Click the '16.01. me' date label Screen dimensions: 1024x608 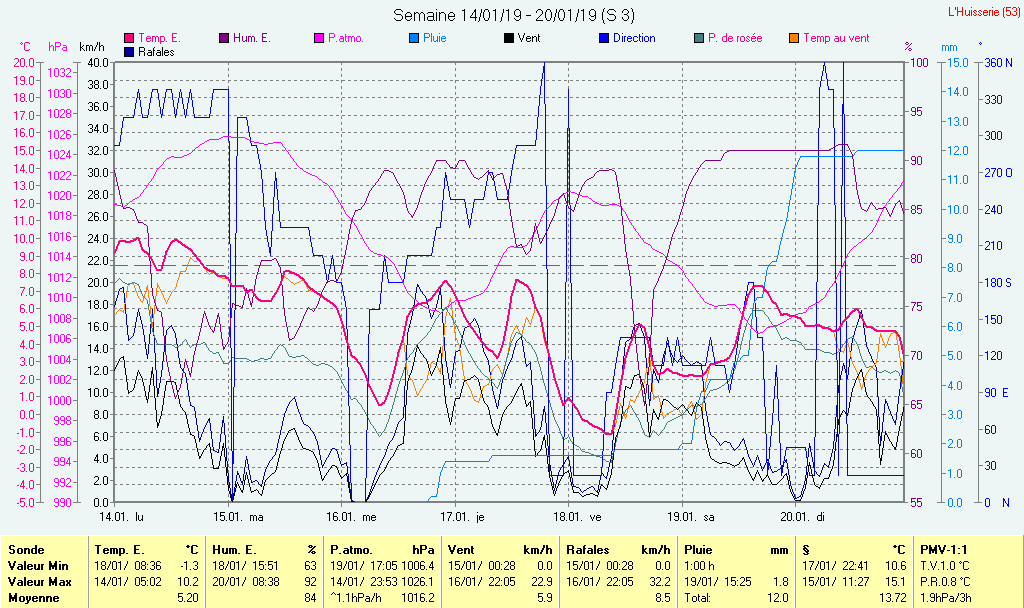(x=351, y=517)
